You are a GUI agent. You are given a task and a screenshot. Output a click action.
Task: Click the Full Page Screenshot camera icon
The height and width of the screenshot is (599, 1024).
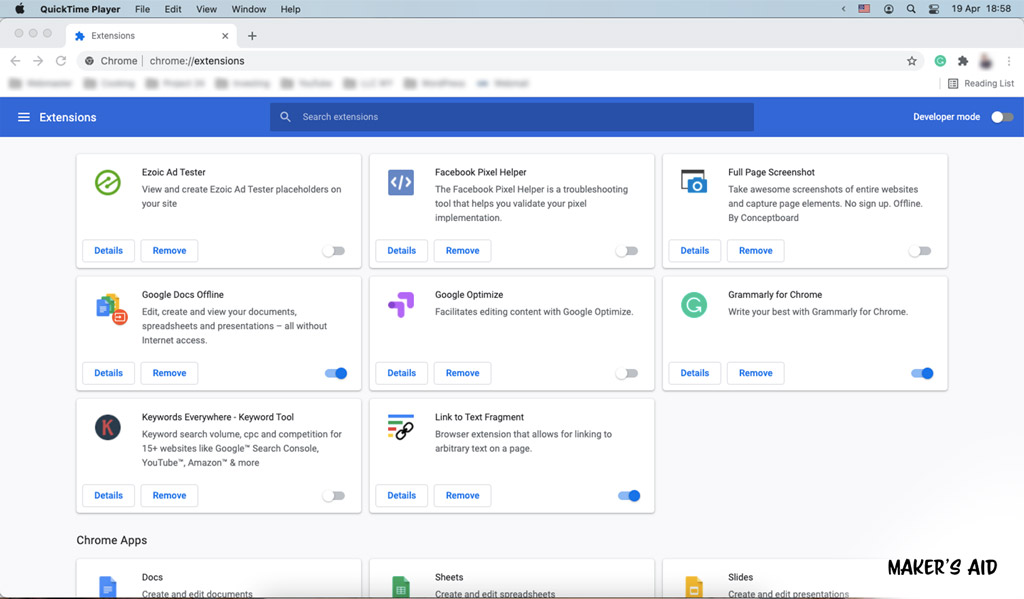pos(694,182)
